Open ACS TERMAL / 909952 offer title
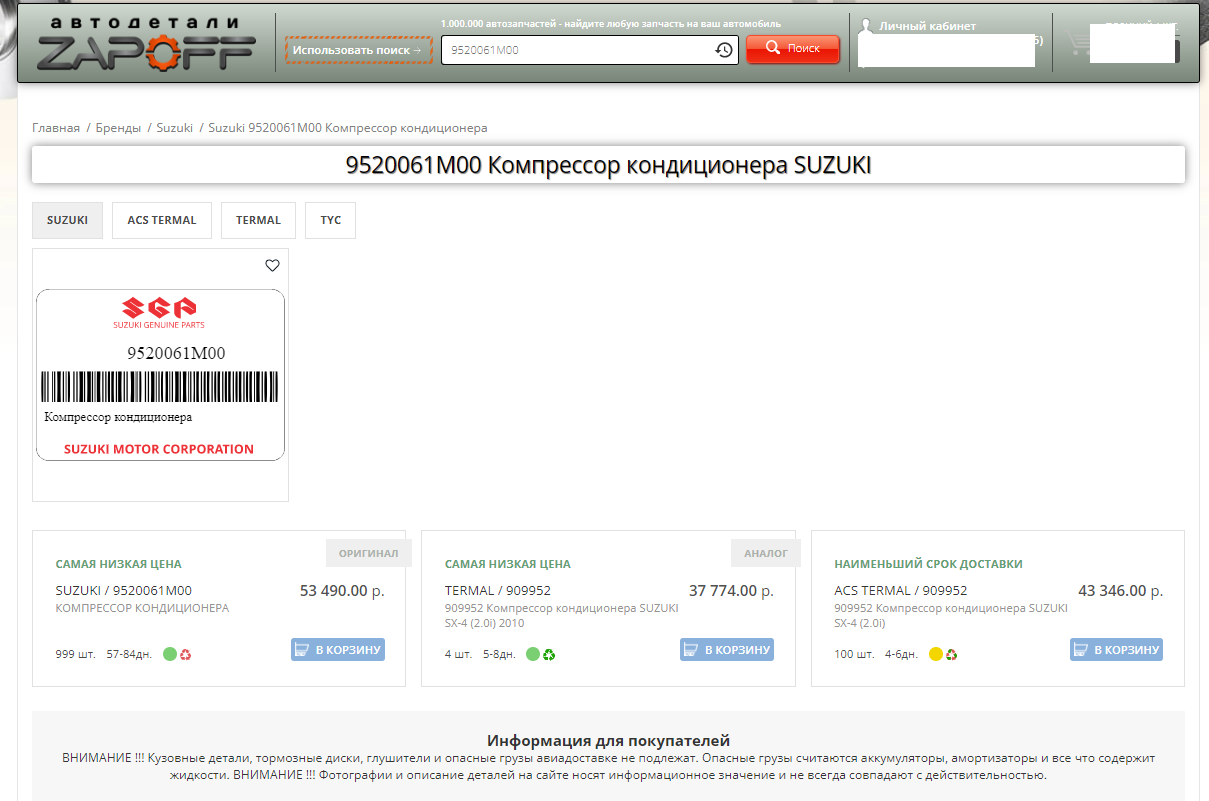This screenshot has height=801, width=1209. pyautogui.click(x=901, y=590)
